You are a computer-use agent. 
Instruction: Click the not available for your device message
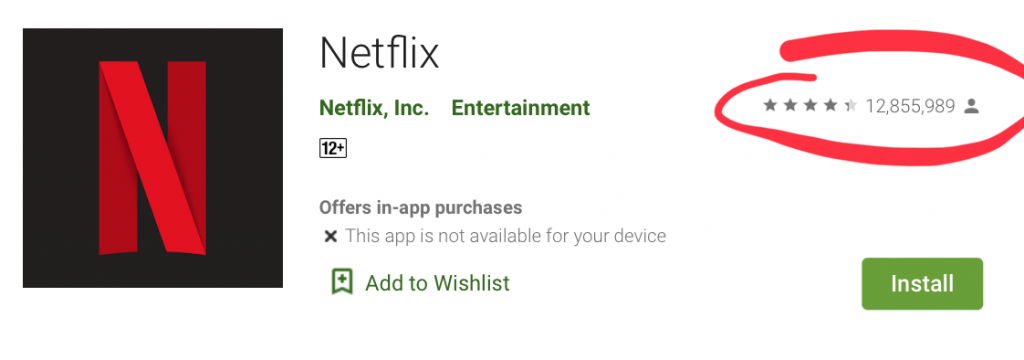[505, 236]
